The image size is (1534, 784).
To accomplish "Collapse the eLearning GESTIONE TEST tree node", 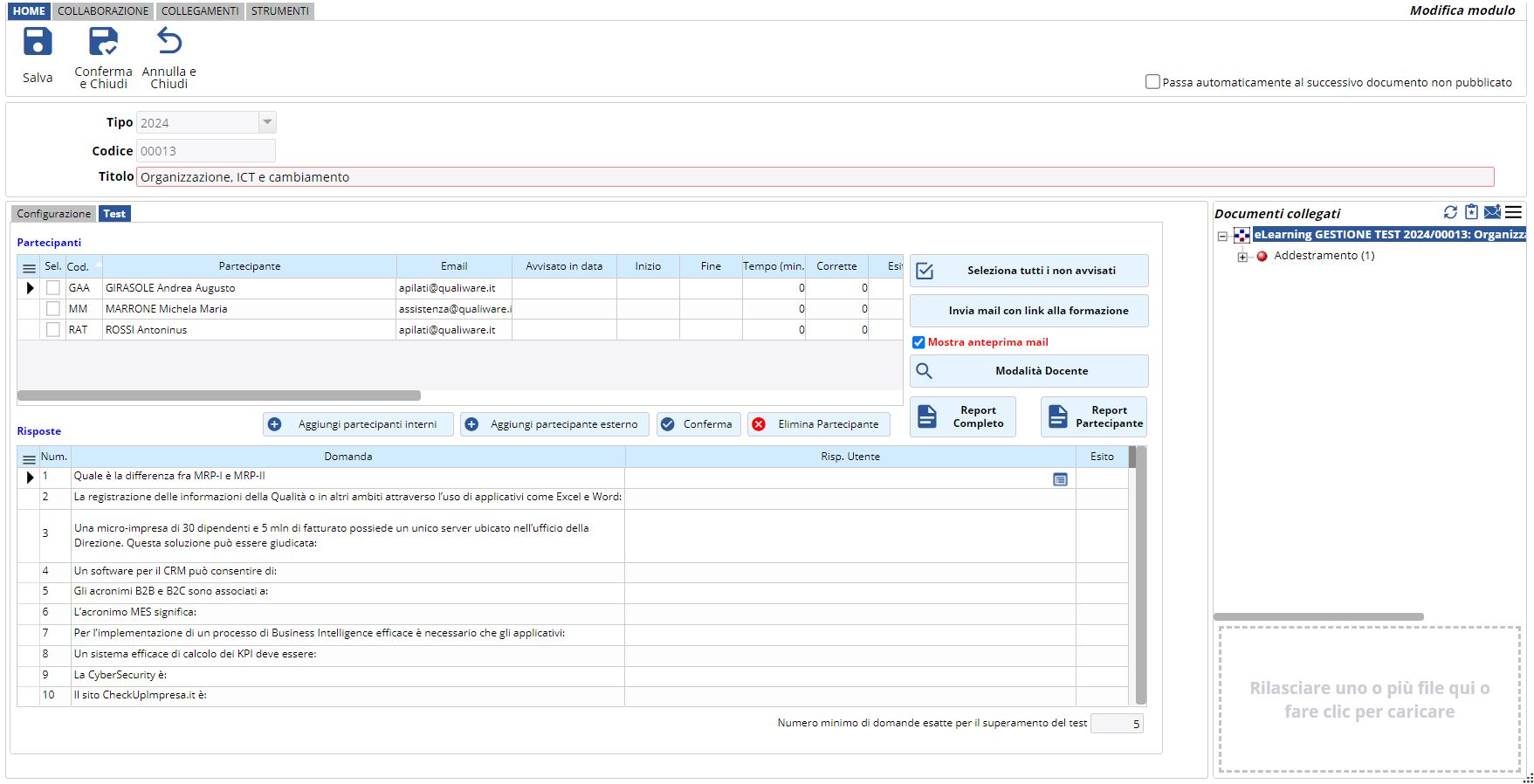I will pos(1223,236).
